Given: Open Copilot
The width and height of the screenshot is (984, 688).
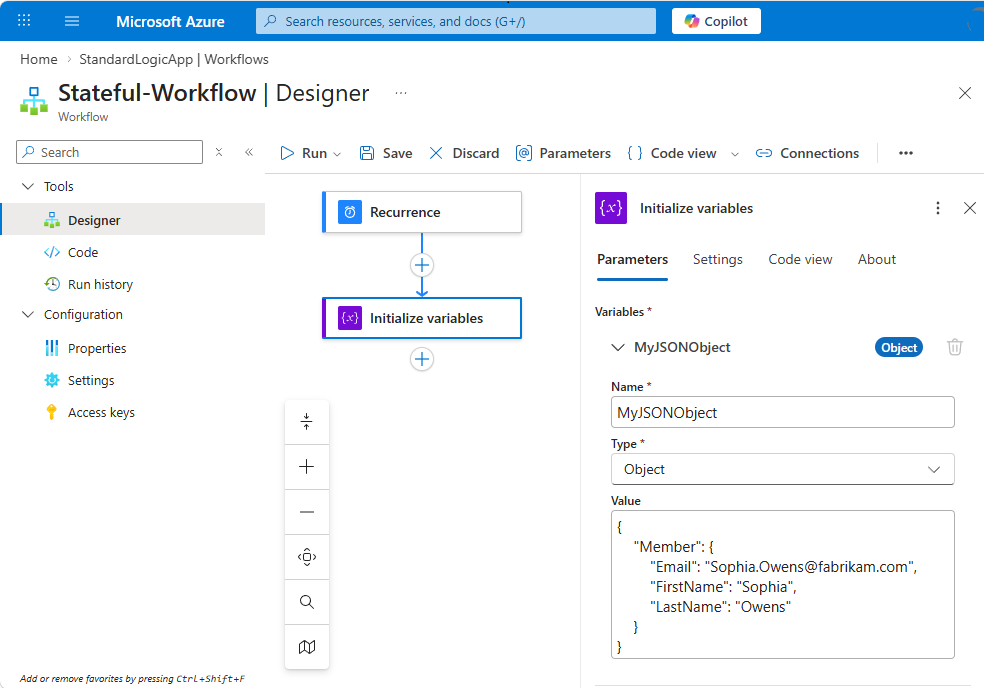Looking at the screenshot, I should [716, 21].
